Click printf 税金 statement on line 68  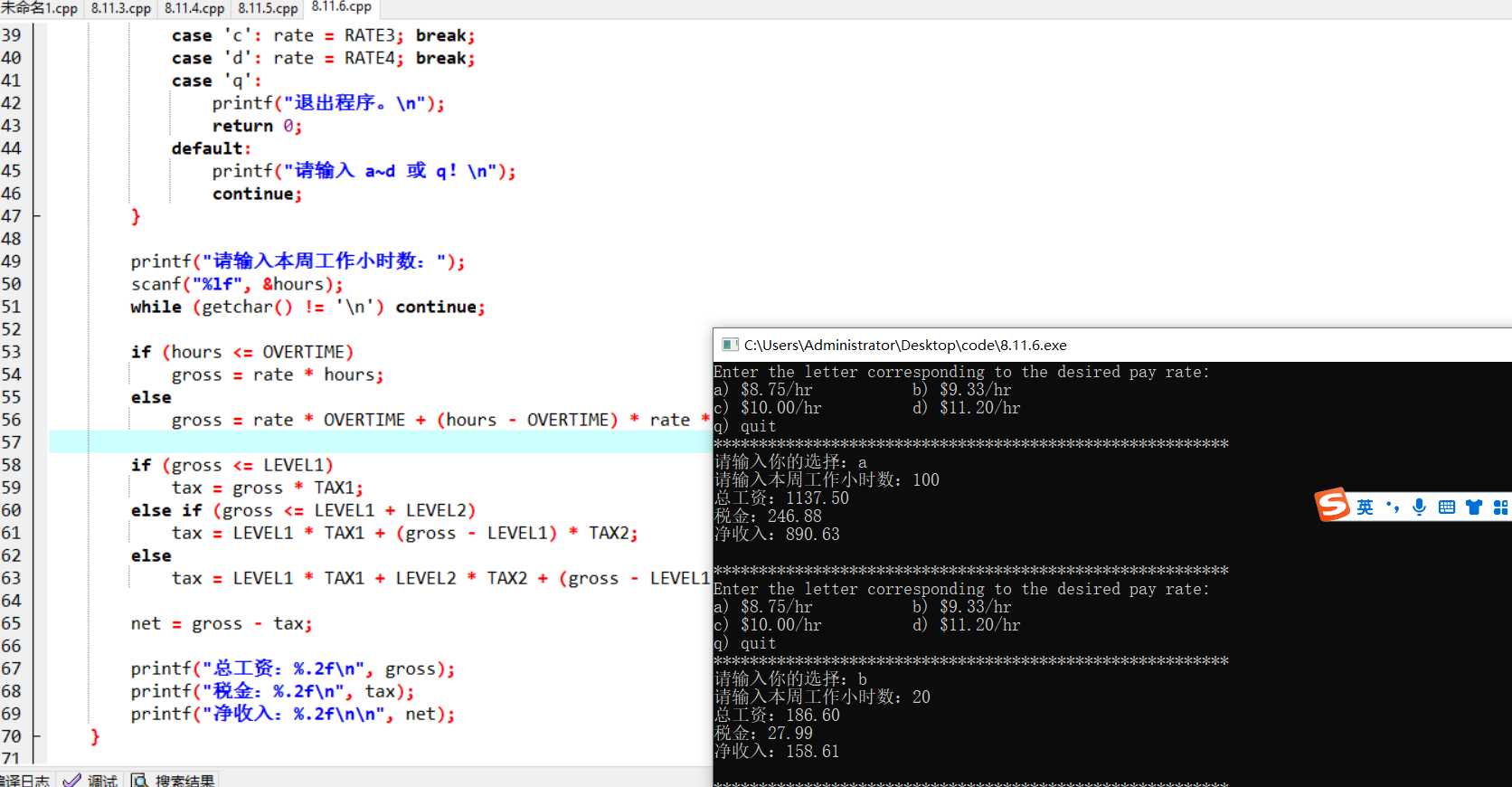pyautogui.click(x=272, y=691)
